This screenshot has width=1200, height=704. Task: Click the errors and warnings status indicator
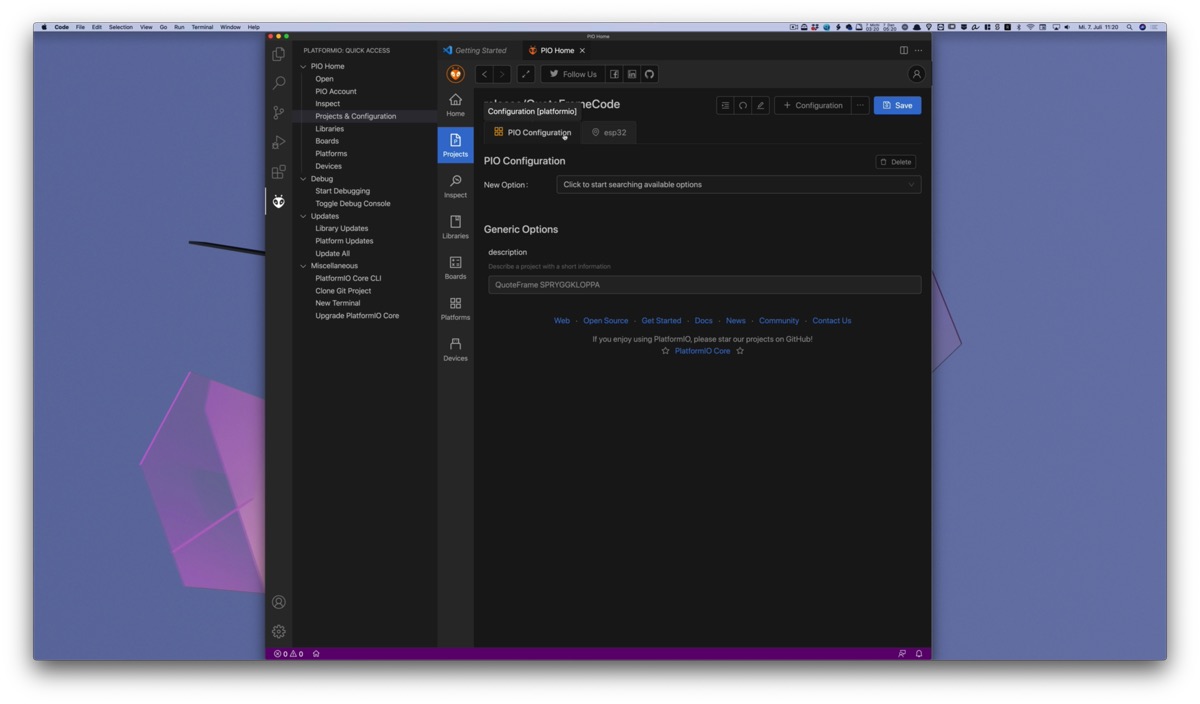(x=289, y=654)
